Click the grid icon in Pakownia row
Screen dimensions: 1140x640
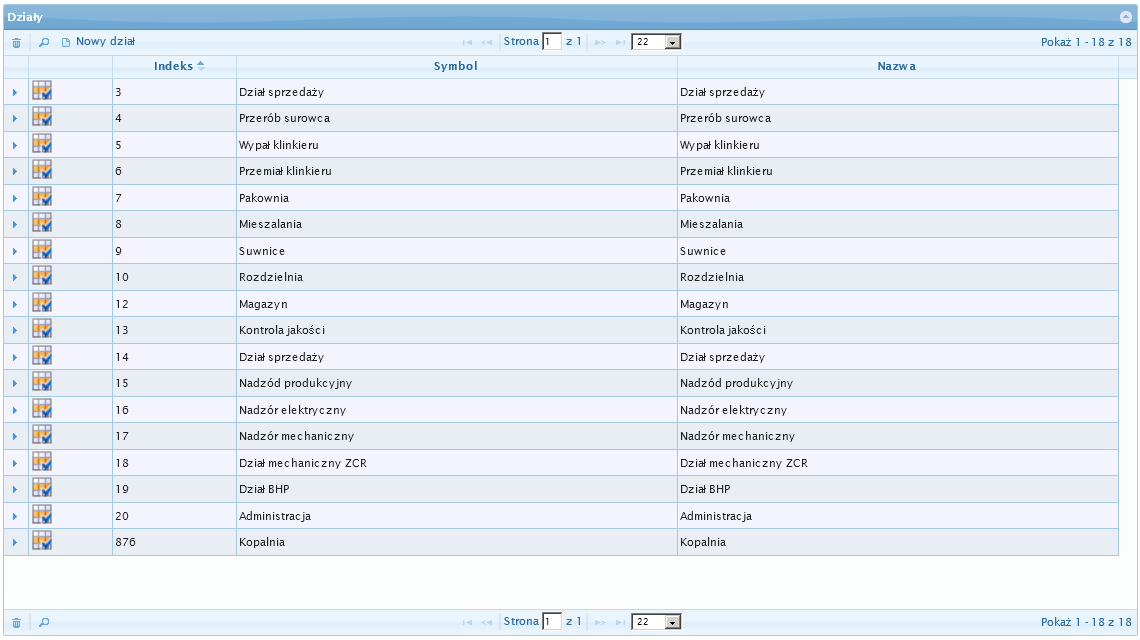click(x=42, y=197)
